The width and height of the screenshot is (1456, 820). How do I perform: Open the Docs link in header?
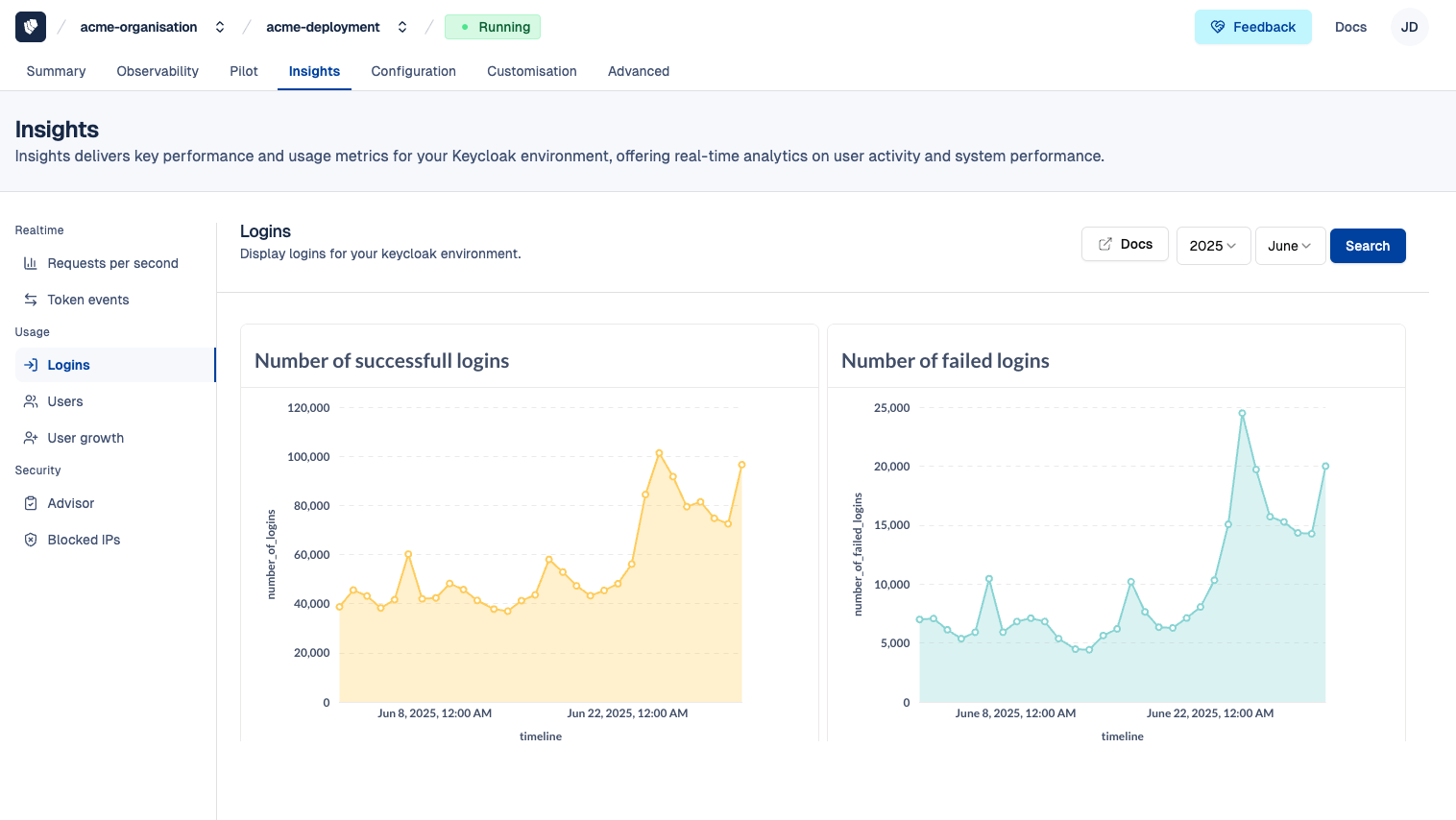point(1350,27)
